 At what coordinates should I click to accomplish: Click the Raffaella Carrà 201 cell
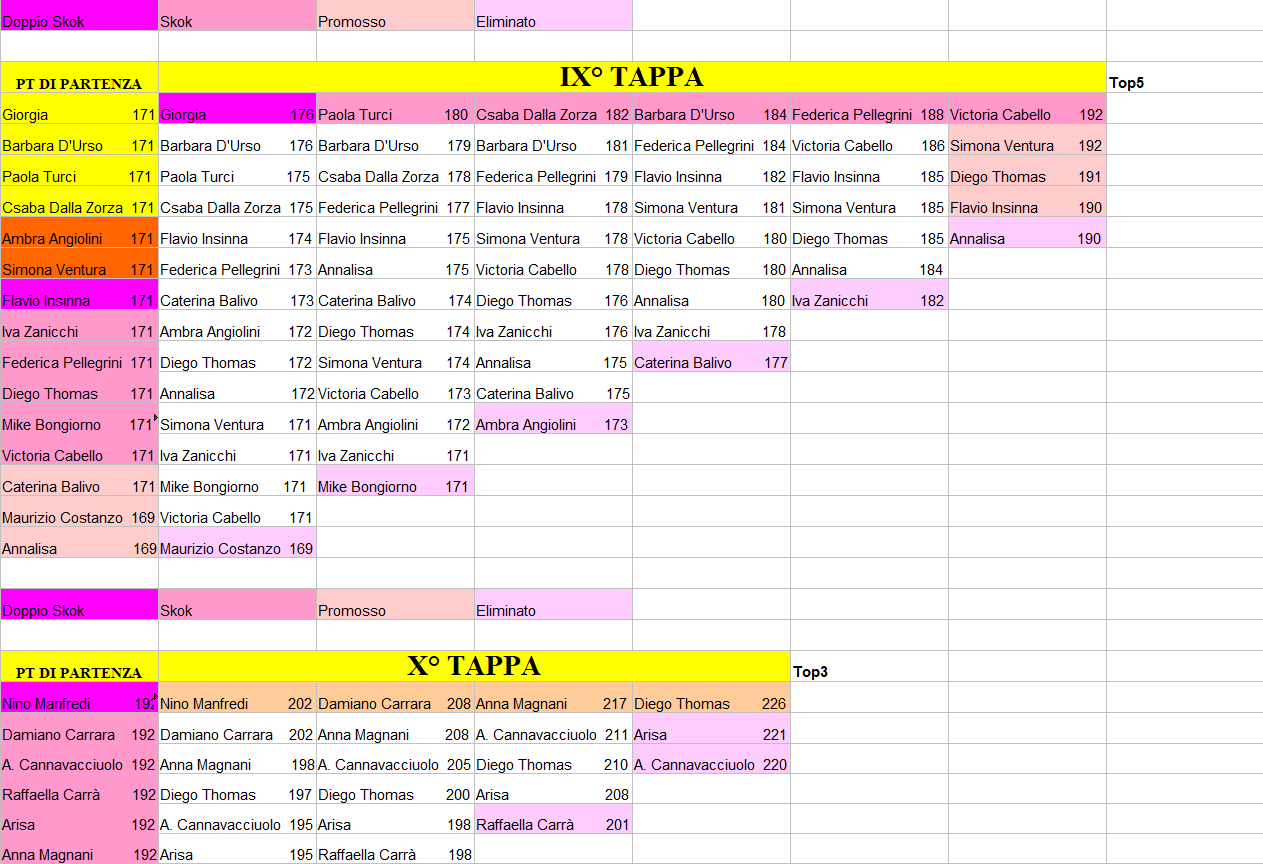pos(552,825)
